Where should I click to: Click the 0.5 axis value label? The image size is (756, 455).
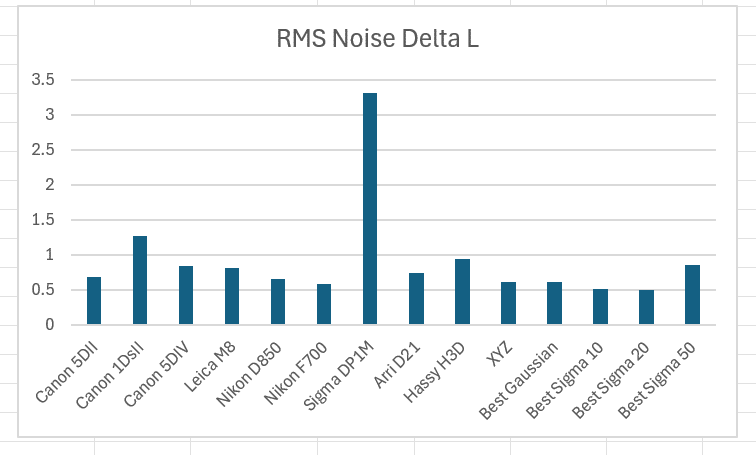click(x=43, y=290)
